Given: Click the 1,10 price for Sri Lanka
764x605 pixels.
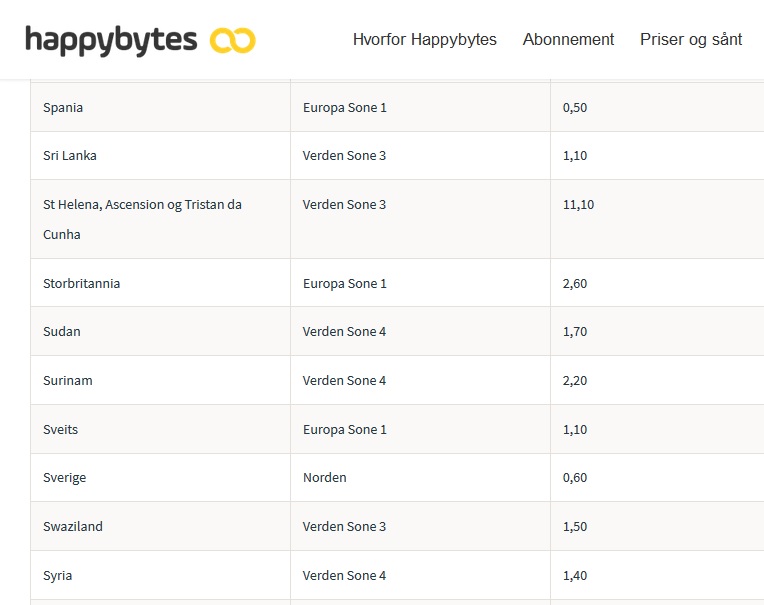Looking at the screenshot, I should tap(575, 156).
